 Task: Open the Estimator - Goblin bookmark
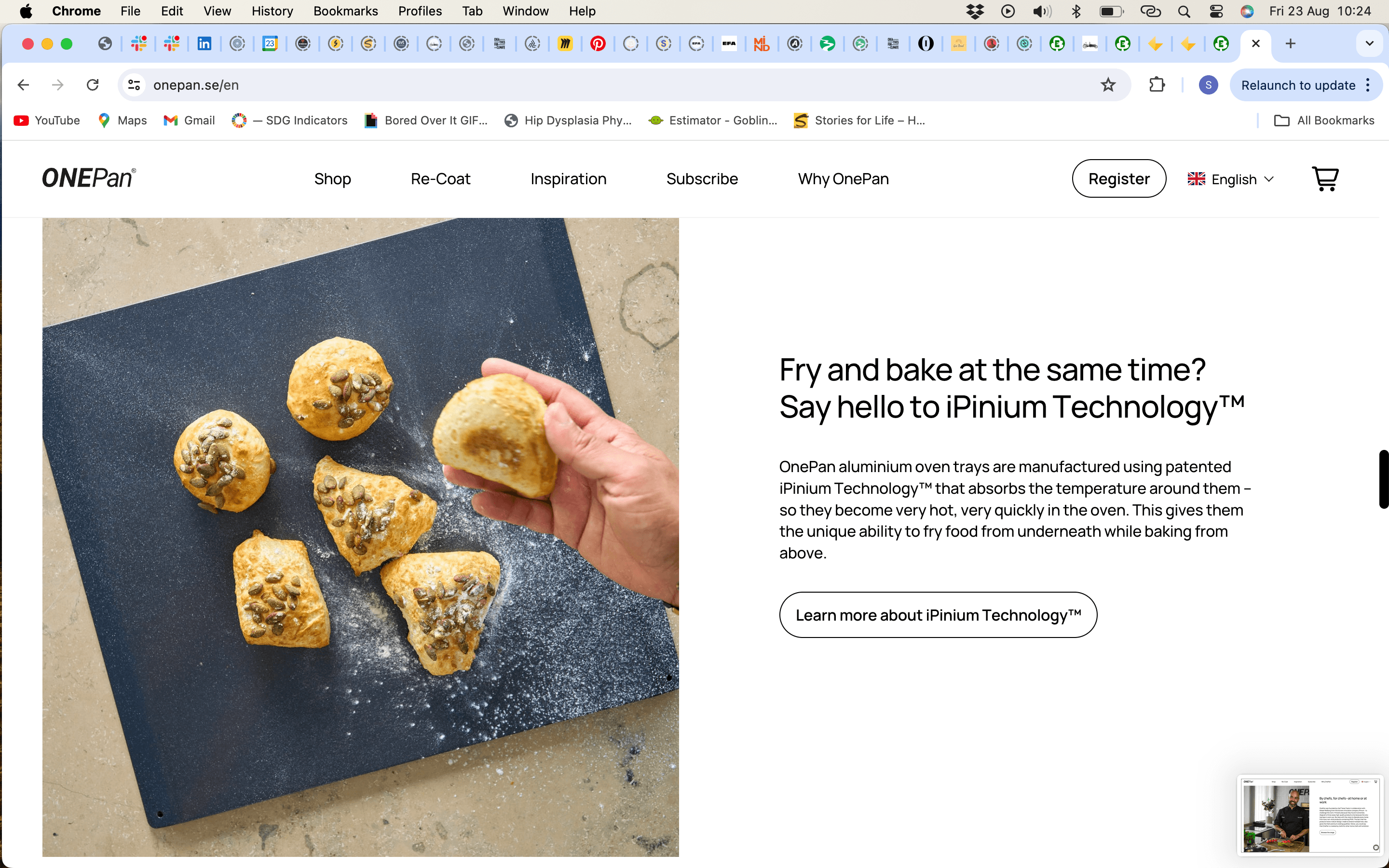(x=713, y=121)
